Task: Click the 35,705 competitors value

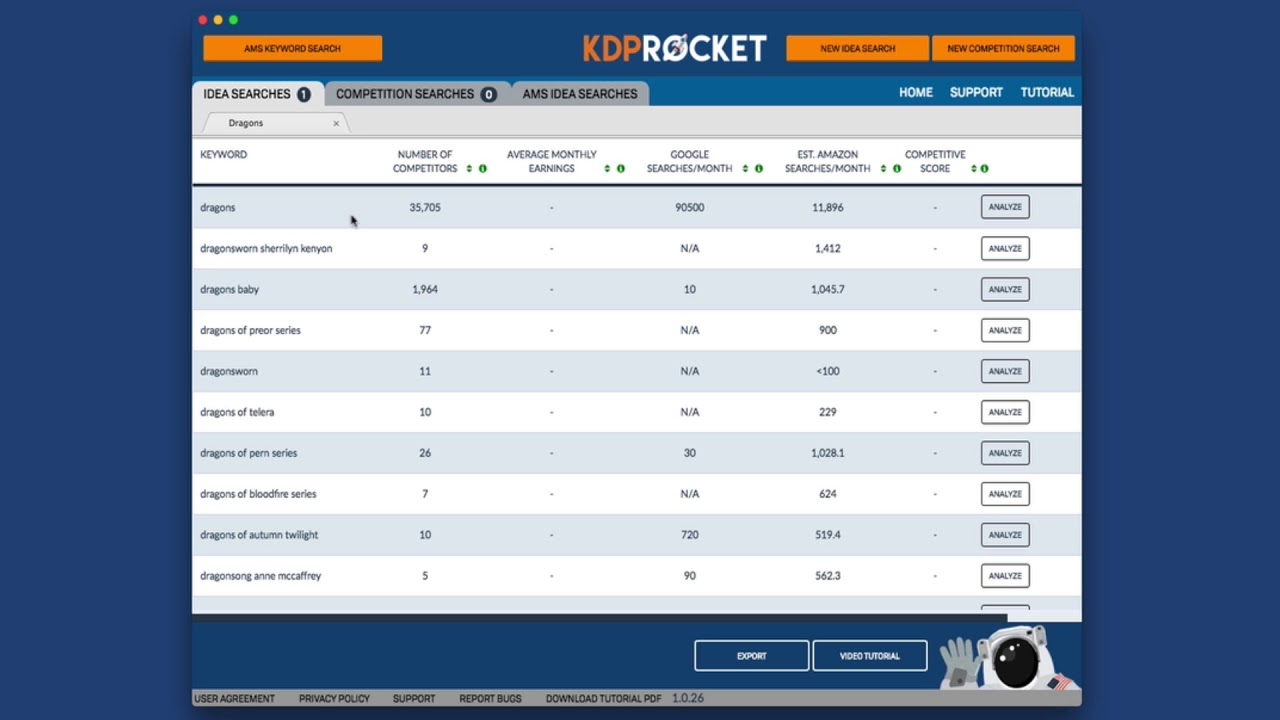Action: (x=425, y=208)
